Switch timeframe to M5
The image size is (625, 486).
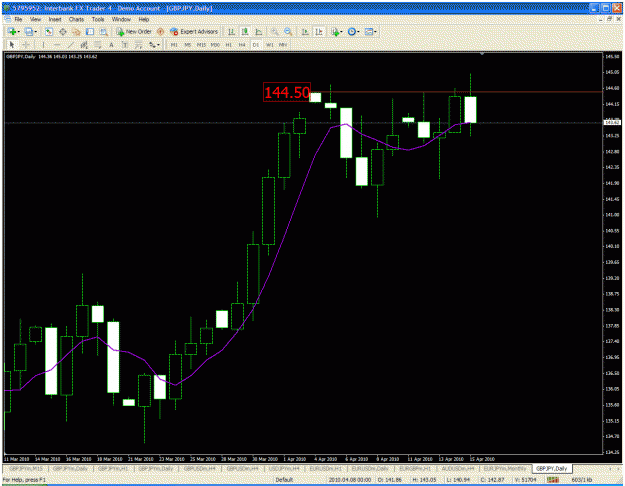click(x=188, y=45)
